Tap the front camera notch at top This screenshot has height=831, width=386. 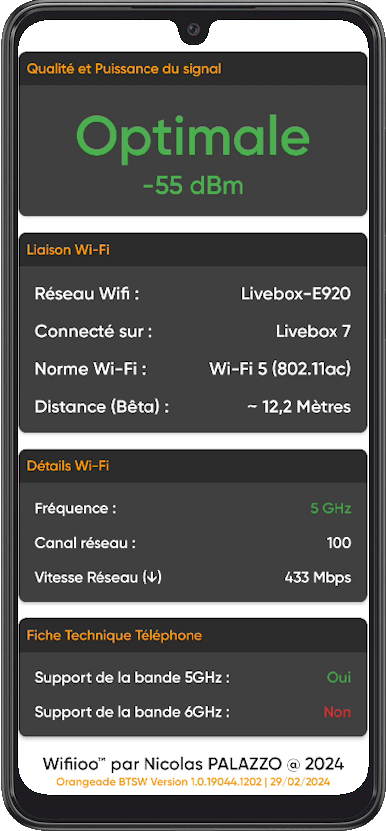[193, 28]
